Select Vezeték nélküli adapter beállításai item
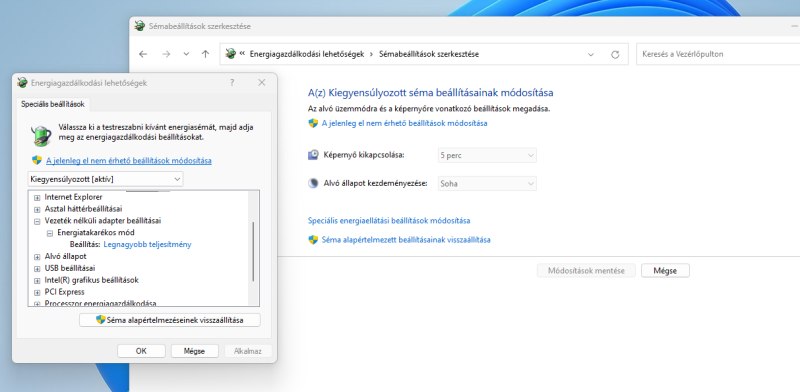800x392 pixels. pos(103,220)
